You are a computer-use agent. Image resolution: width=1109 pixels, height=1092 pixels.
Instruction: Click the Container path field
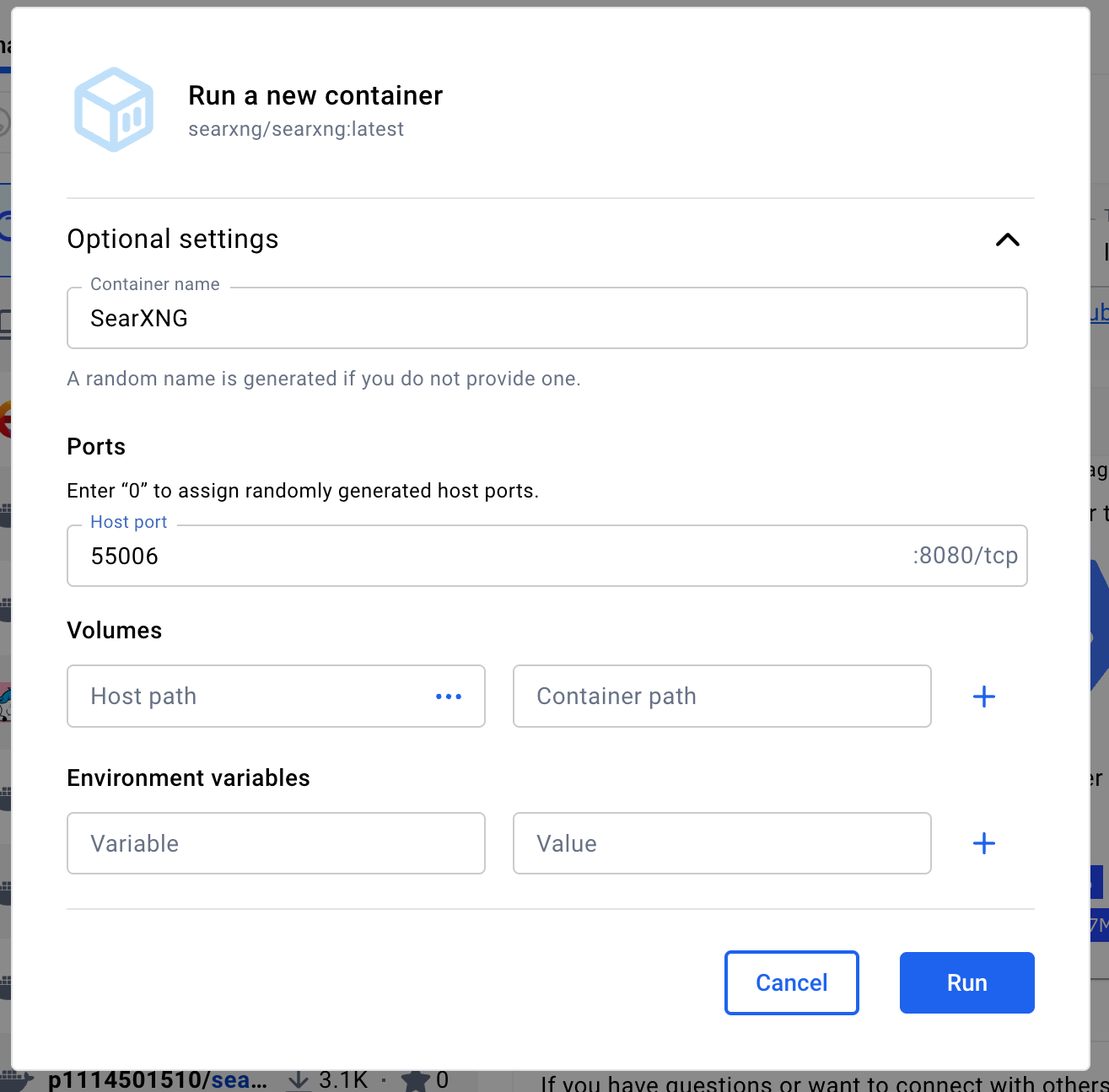722,697
